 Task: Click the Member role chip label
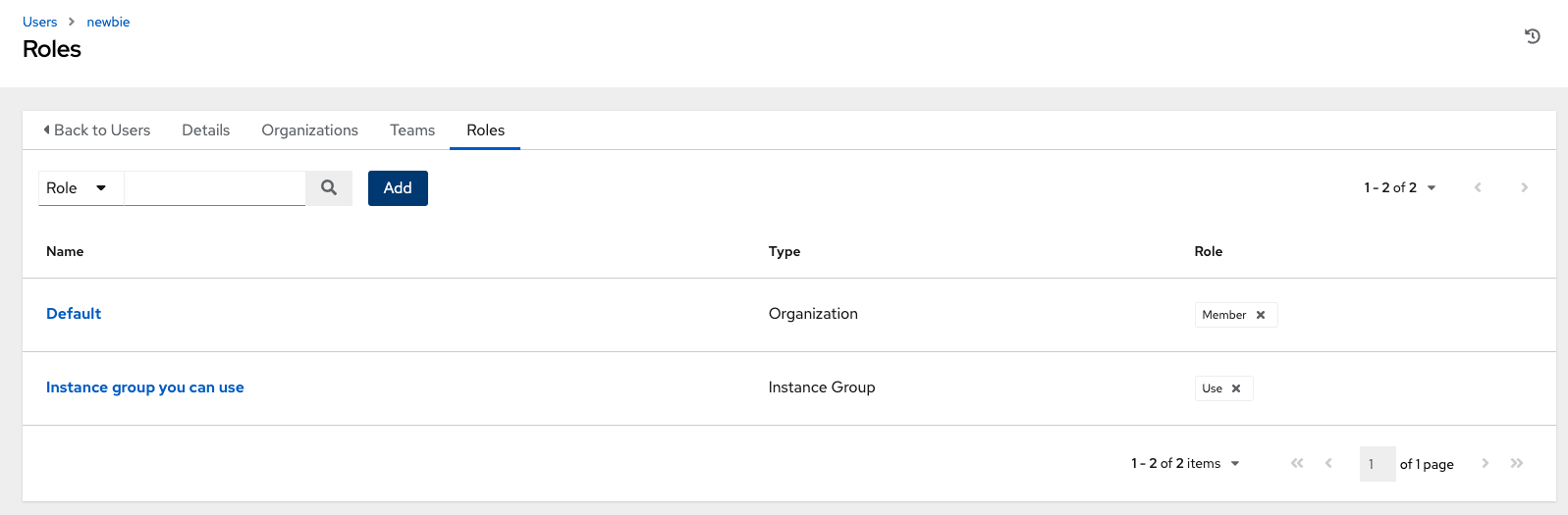pyautogui.click(x=1224, y=315)
